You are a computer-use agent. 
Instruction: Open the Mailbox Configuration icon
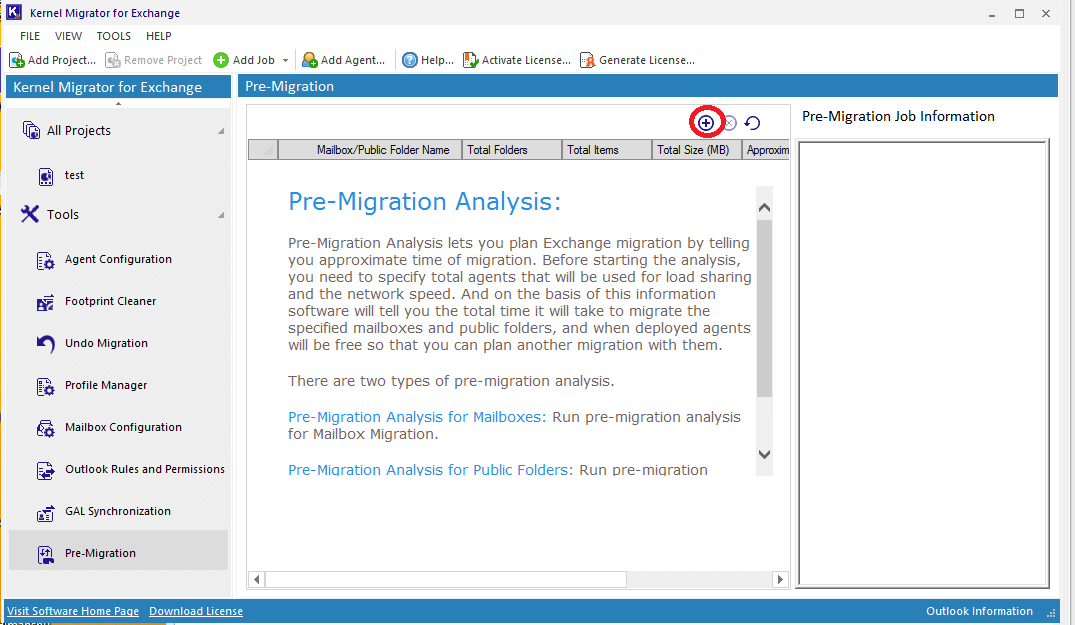45,428
